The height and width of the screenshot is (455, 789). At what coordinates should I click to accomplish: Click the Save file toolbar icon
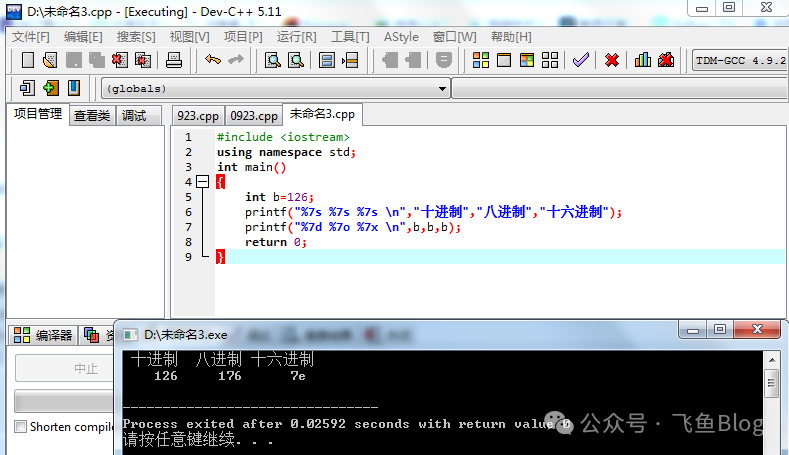pos(73,60)
